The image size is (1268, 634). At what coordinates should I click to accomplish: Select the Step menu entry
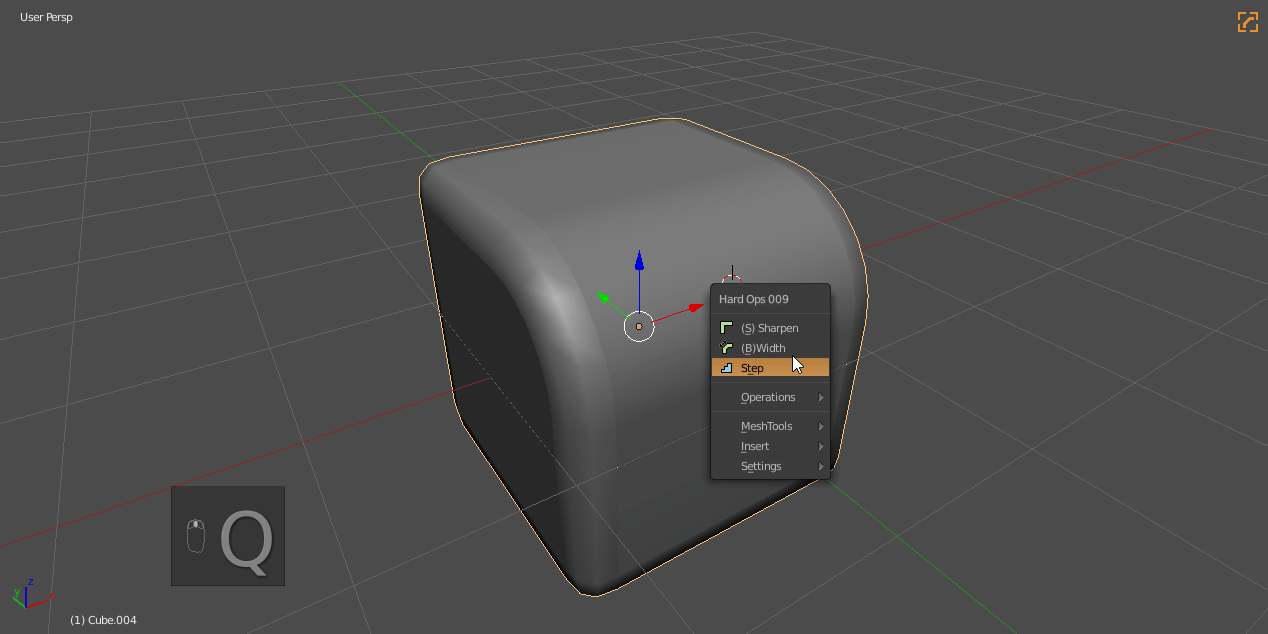tap(752, 368)
